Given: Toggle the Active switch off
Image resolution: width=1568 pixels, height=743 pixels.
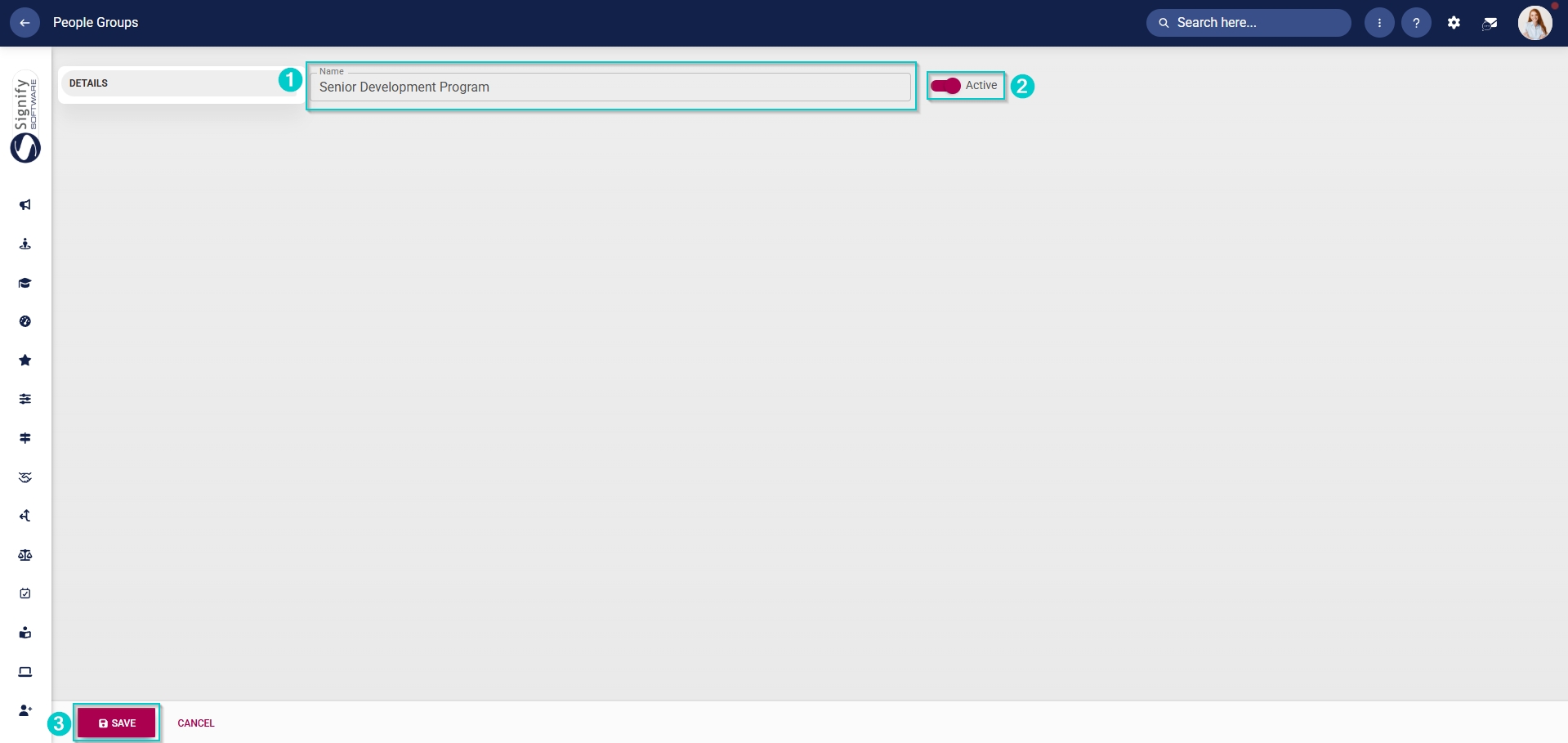Looking at the screenshot, I should [945, 86].
